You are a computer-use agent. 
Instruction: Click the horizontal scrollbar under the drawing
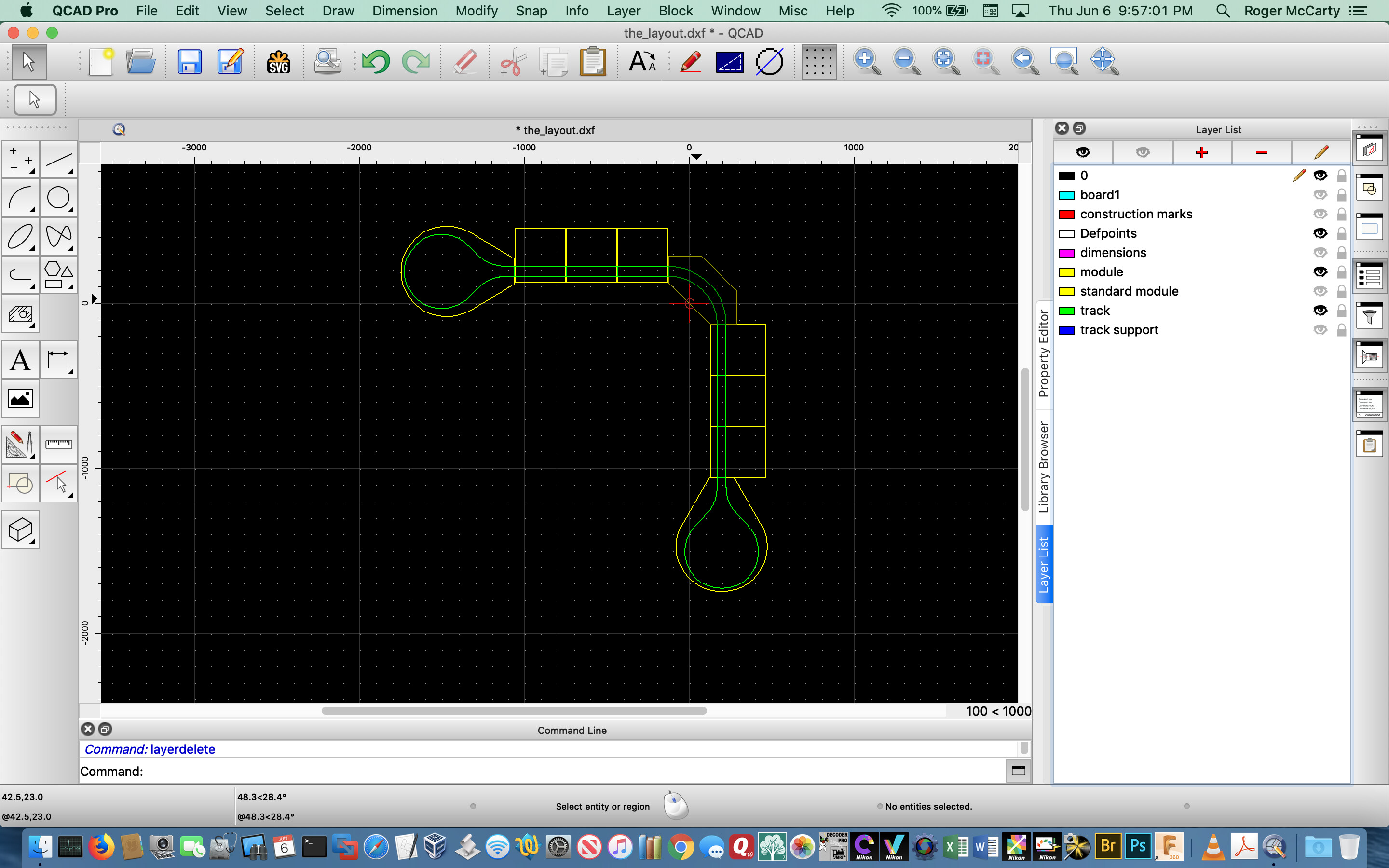(514, 711)
